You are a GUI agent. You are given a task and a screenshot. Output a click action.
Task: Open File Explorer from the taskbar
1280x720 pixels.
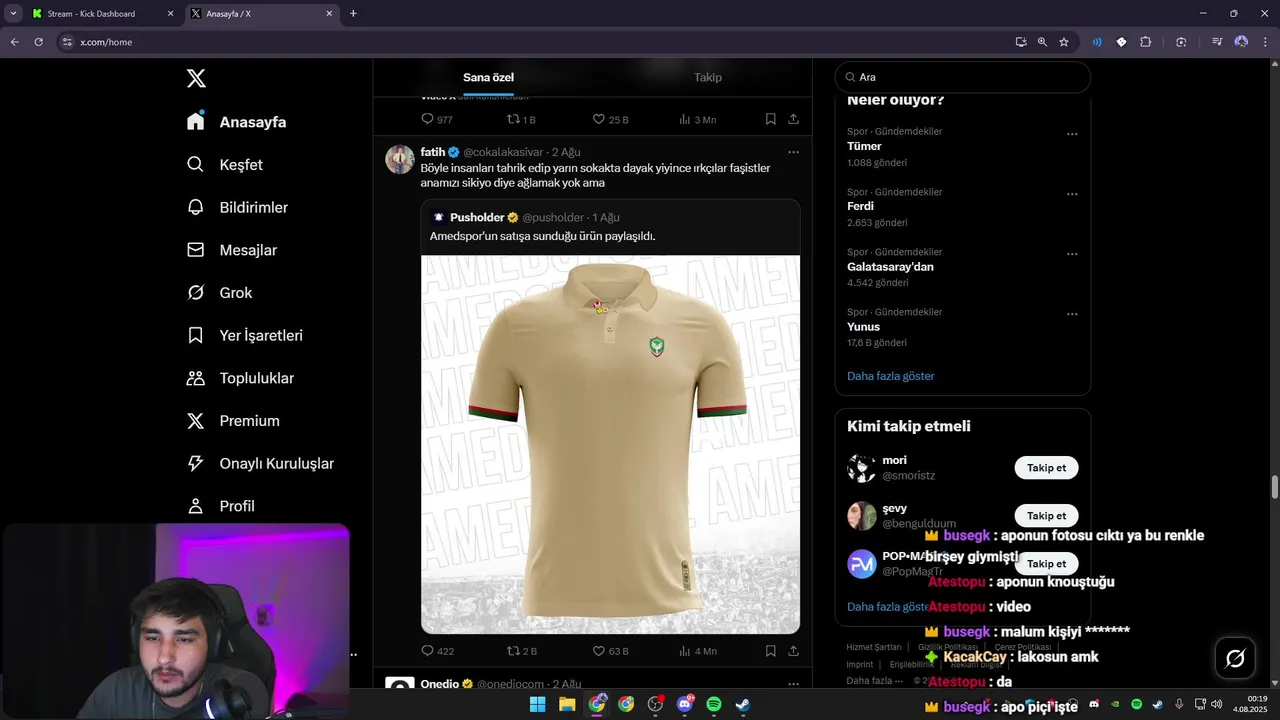click(x=567, y=704)
